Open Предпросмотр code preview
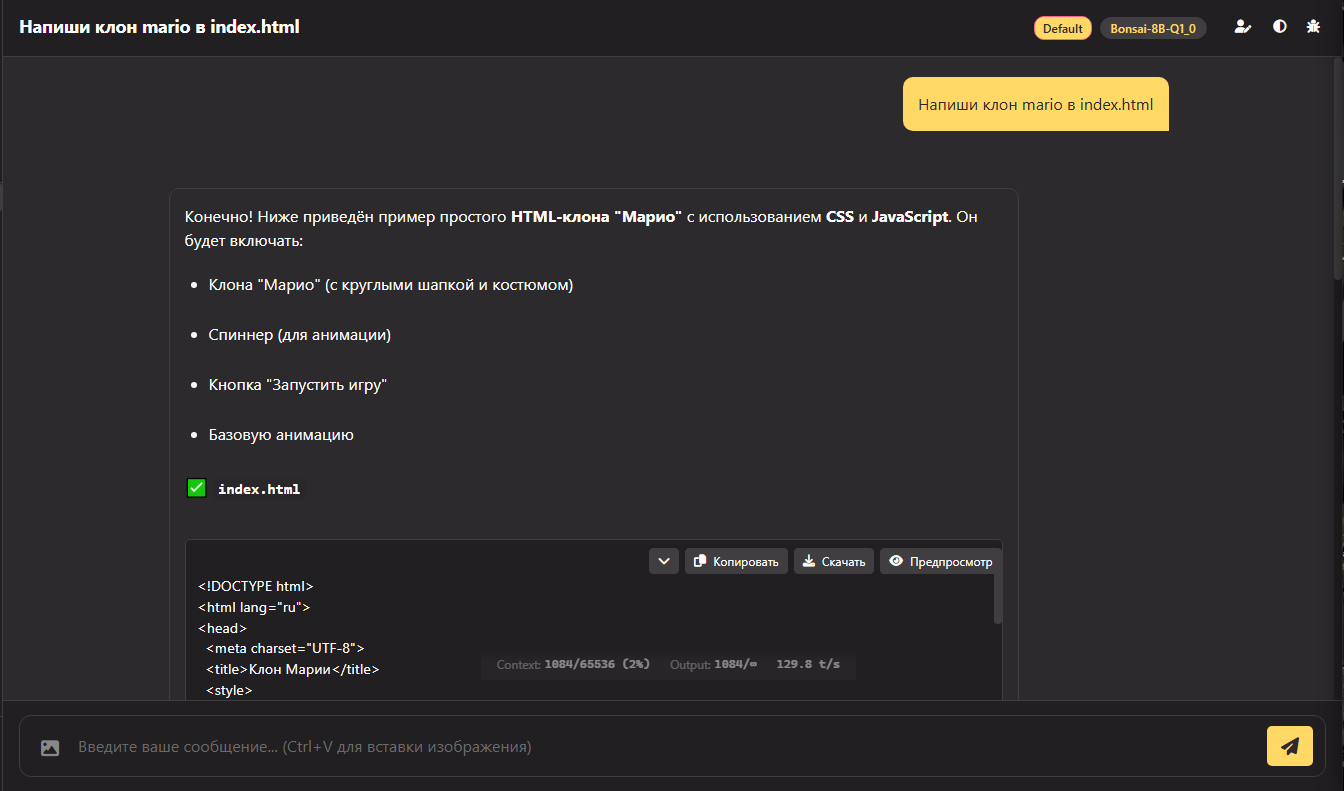 pyautogui.click(x=940, y=561)
